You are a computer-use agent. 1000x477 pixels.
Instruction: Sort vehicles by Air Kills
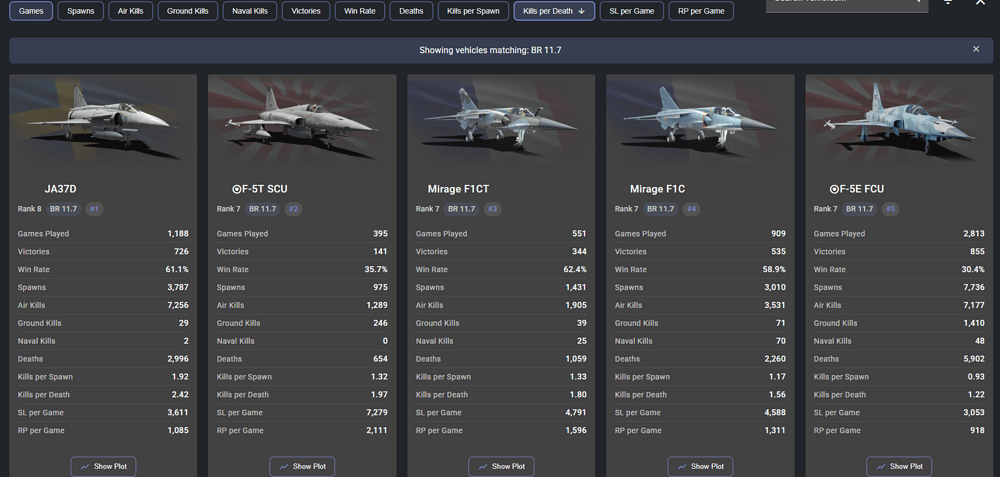pyautogui.click(x=131, y=11)
